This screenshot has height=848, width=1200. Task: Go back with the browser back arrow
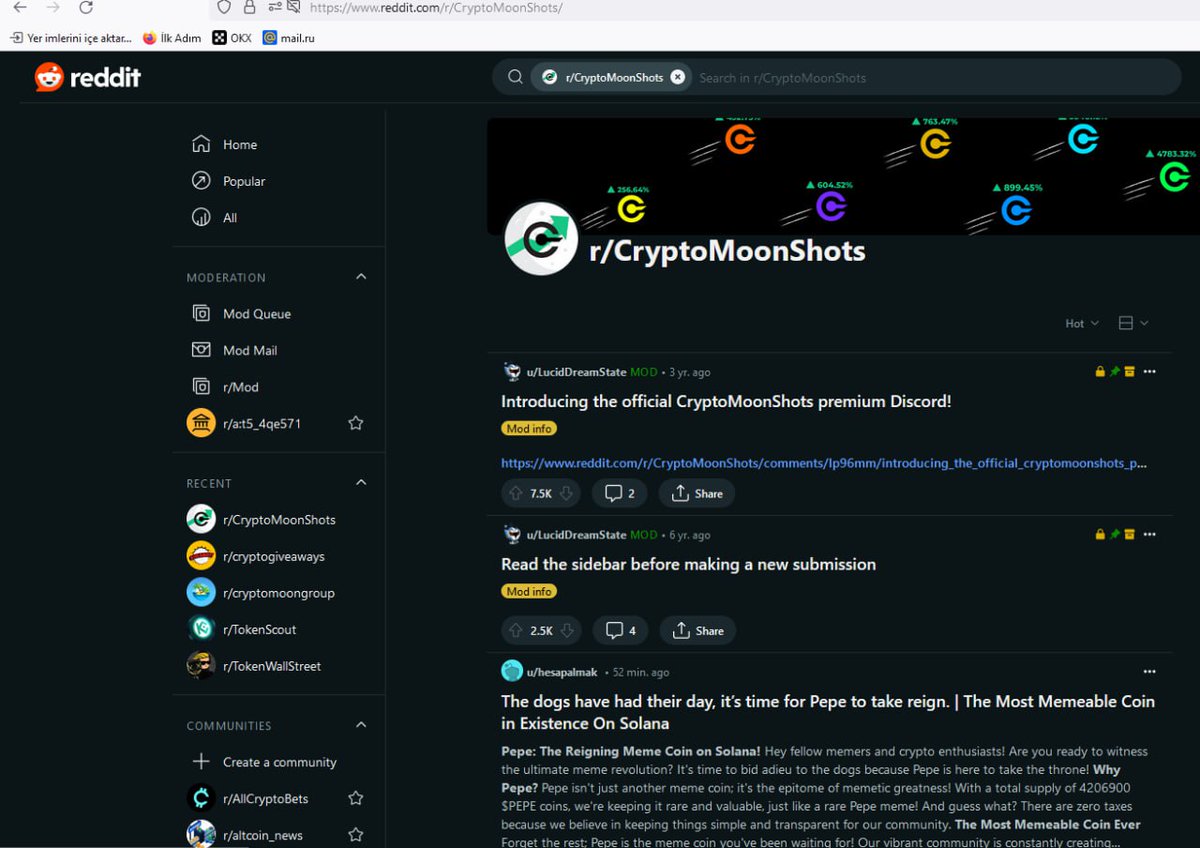click(x=20, y=7)
